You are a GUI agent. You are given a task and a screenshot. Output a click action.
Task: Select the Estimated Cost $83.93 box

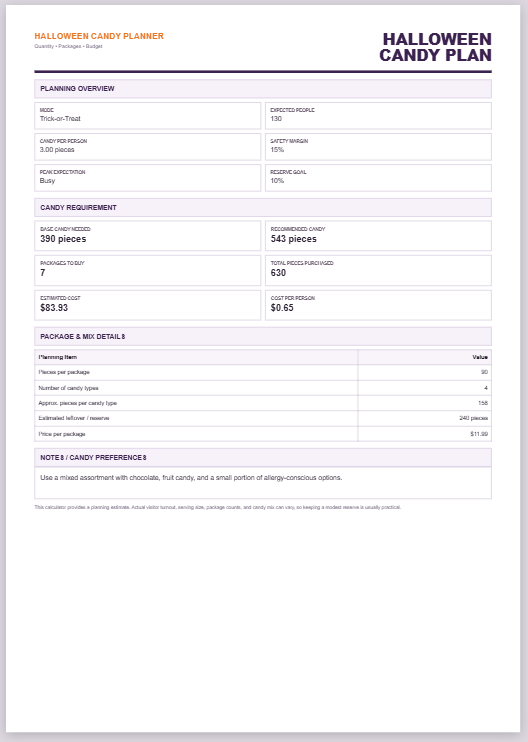point(148,305)
